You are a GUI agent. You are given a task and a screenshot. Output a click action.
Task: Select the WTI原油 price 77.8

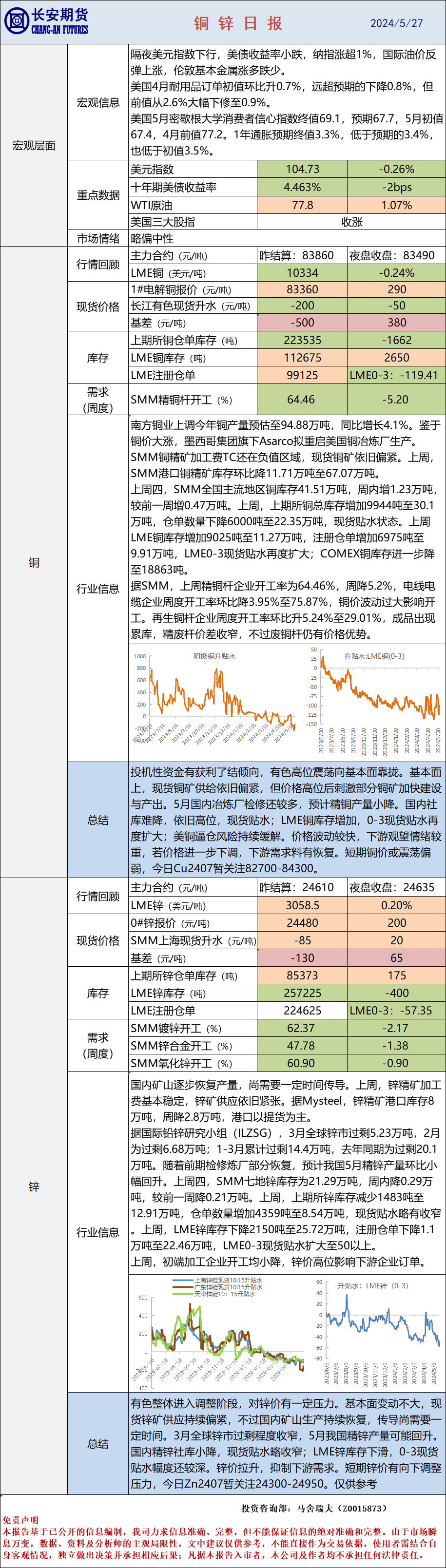click(302, 205)
